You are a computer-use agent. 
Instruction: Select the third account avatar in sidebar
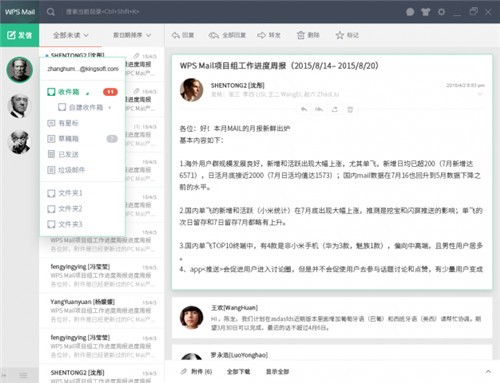point(20,142)
